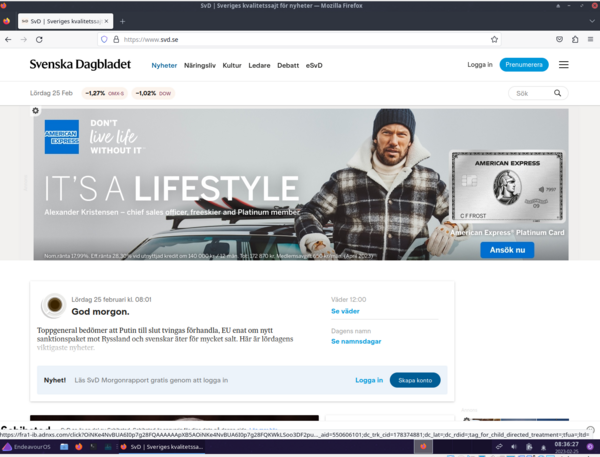600x457 pixels.
Task: Click Logga in in Morgonrapport banner
Action: (369, 380)
